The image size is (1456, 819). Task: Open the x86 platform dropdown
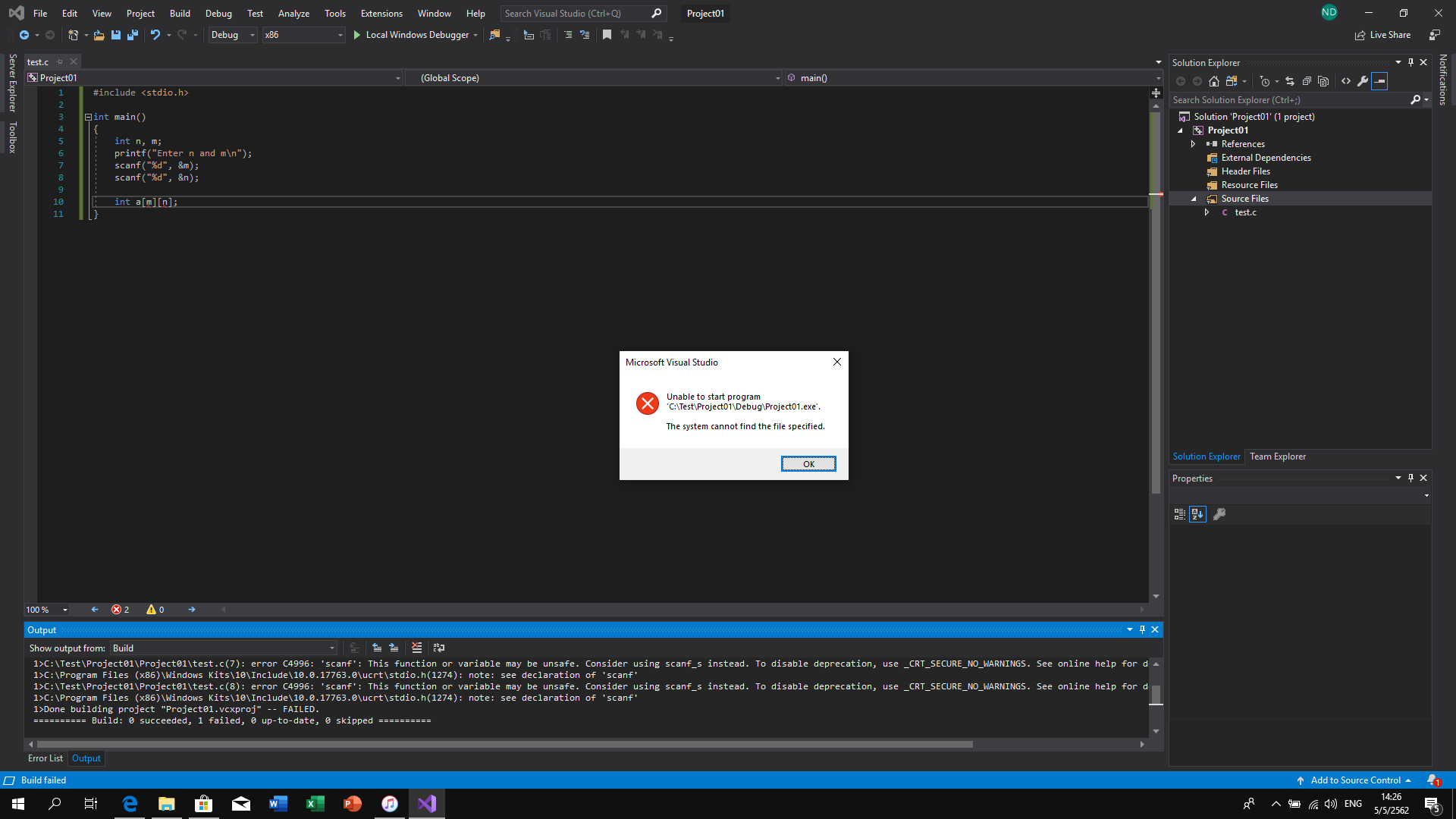click(x=303, y=35)
